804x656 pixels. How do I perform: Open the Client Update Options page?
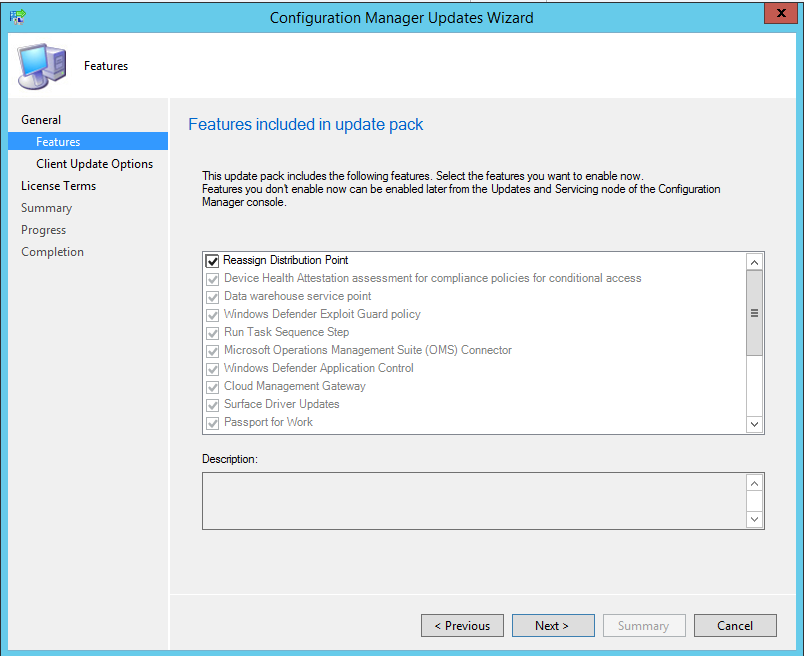pos(93,163)
